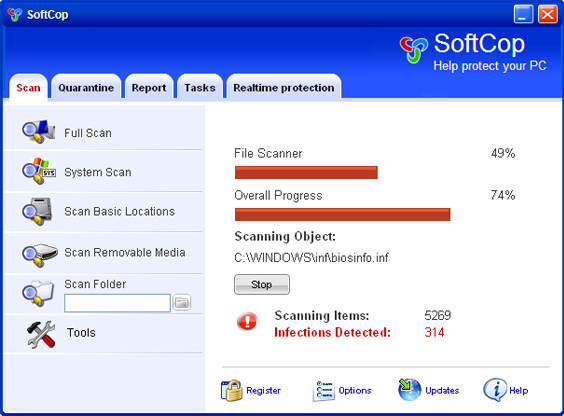Click the red infection warning icon
Viewport: 564px width, 416px height.
[x=247, y=321]
